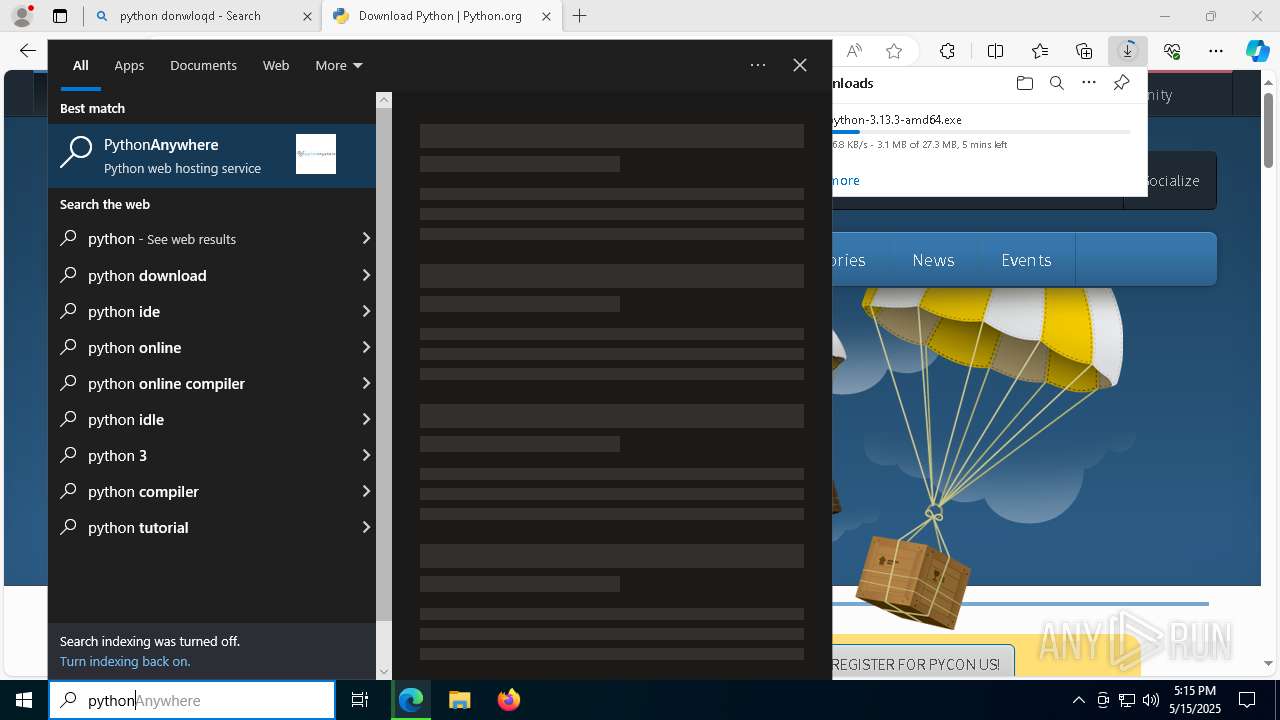The image size is (1280, 720).
Task: Expand the python 3 suggestion arrow
Action: coord(366,455)
